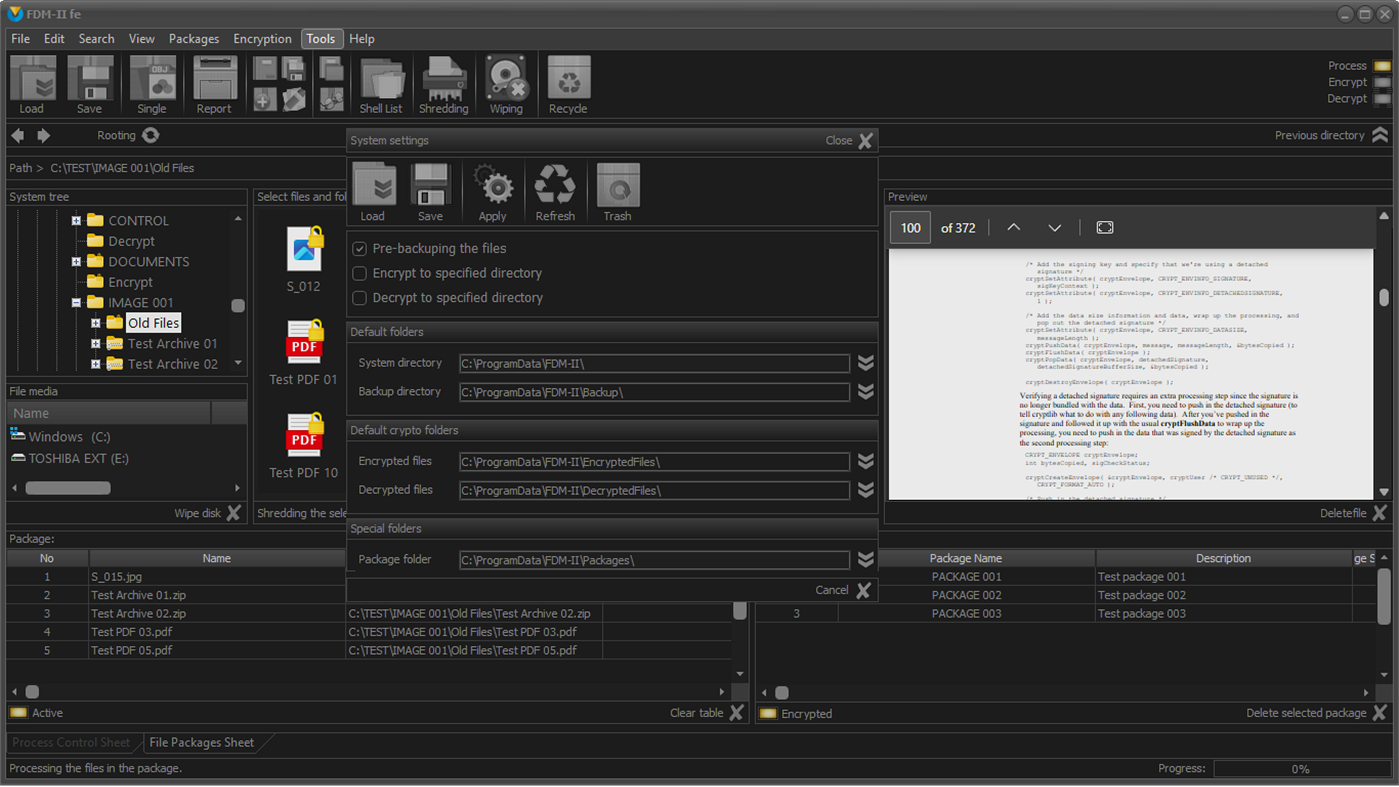
Task: Toggle fullscreen in the Preview pane
Action: (x=1105, y=228)
